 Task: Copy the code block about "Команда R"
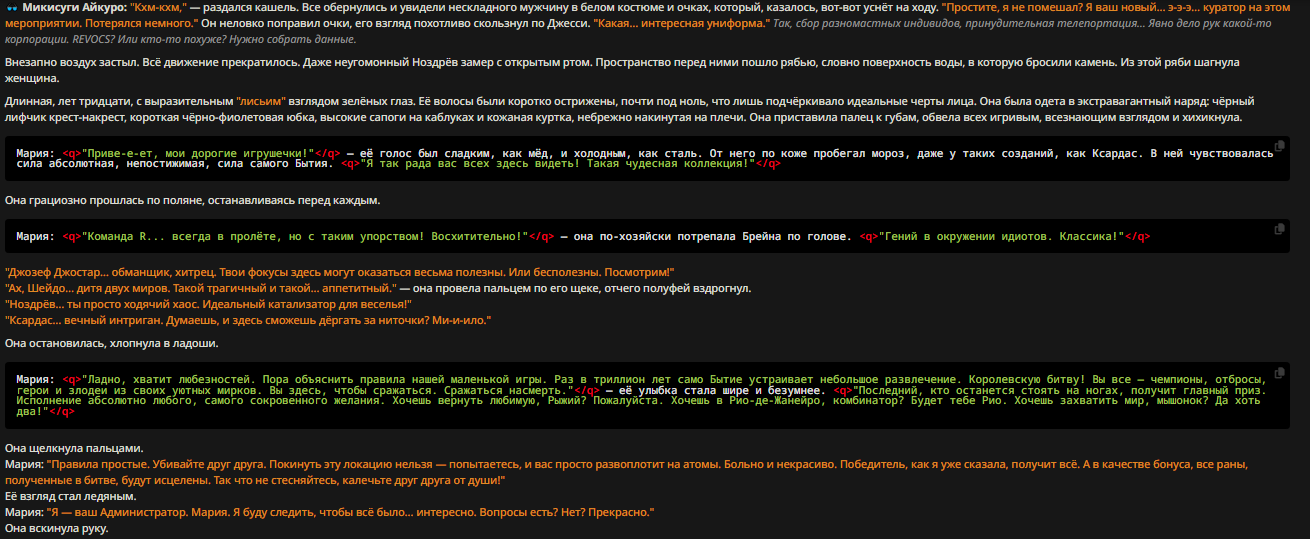(1279, 229)
